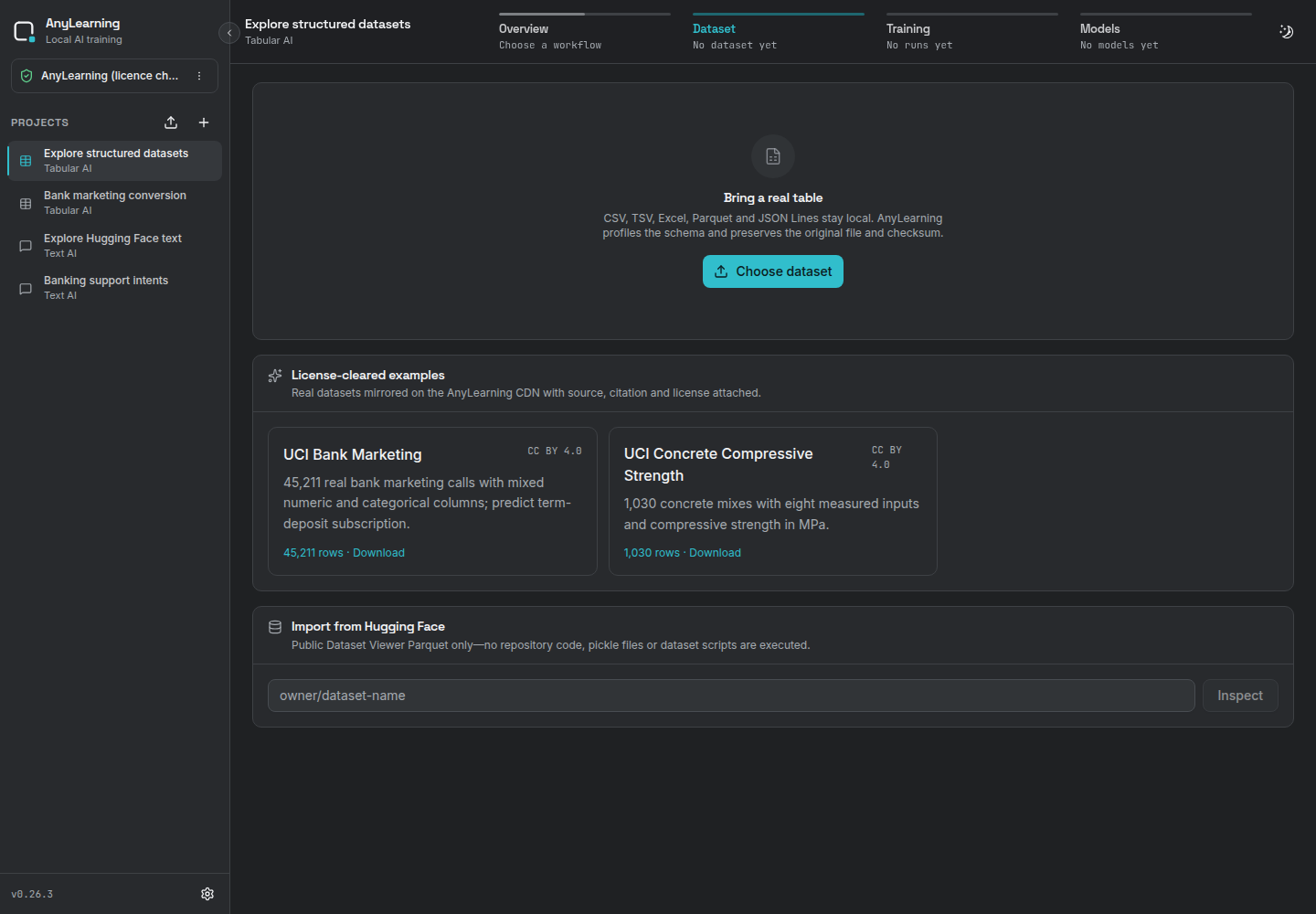Open the Banking support intents project
The image size is (1316, 914).
click(114, 288)
